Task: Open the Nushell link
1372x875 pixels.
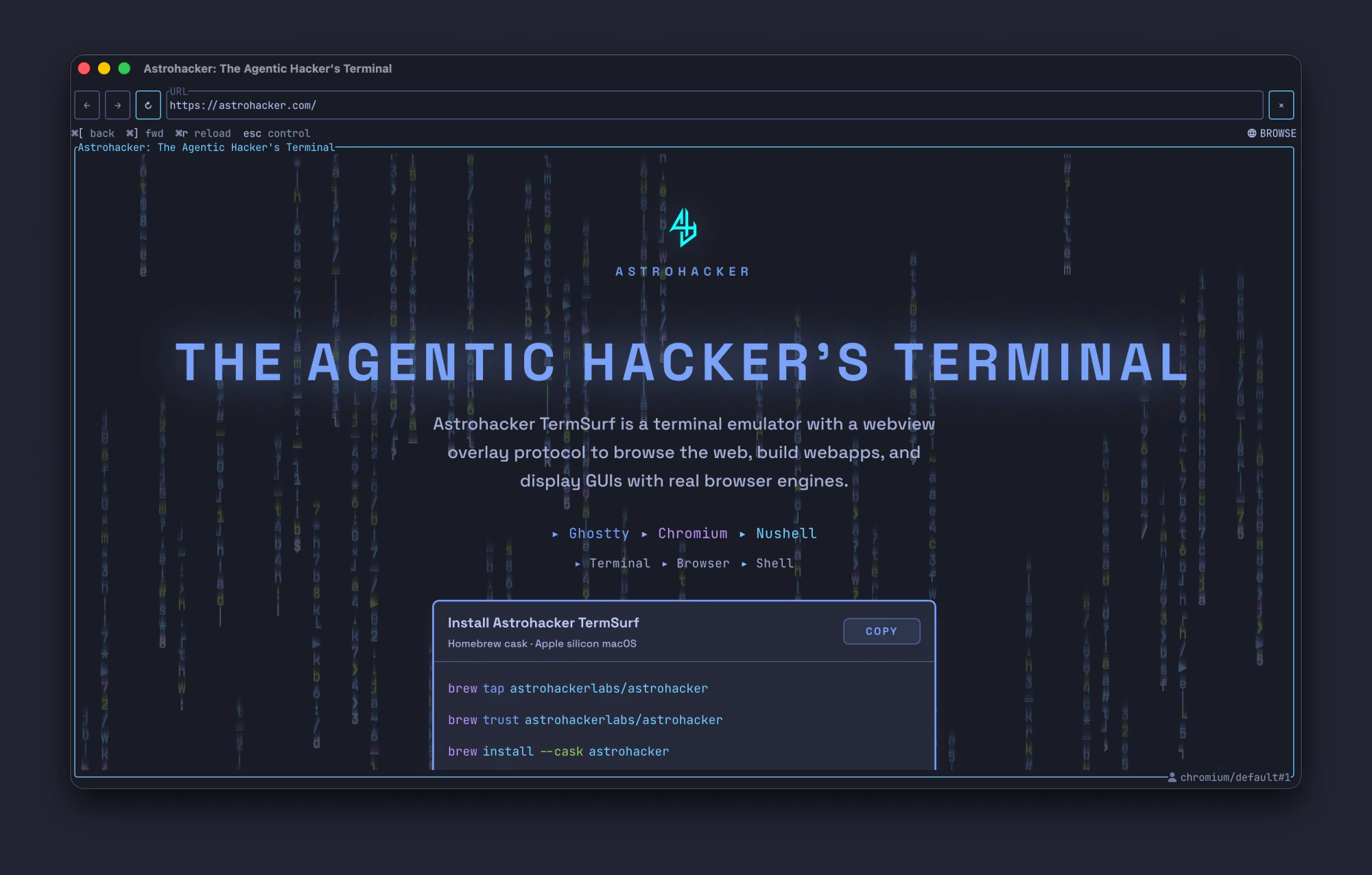Action: (786, 534)
